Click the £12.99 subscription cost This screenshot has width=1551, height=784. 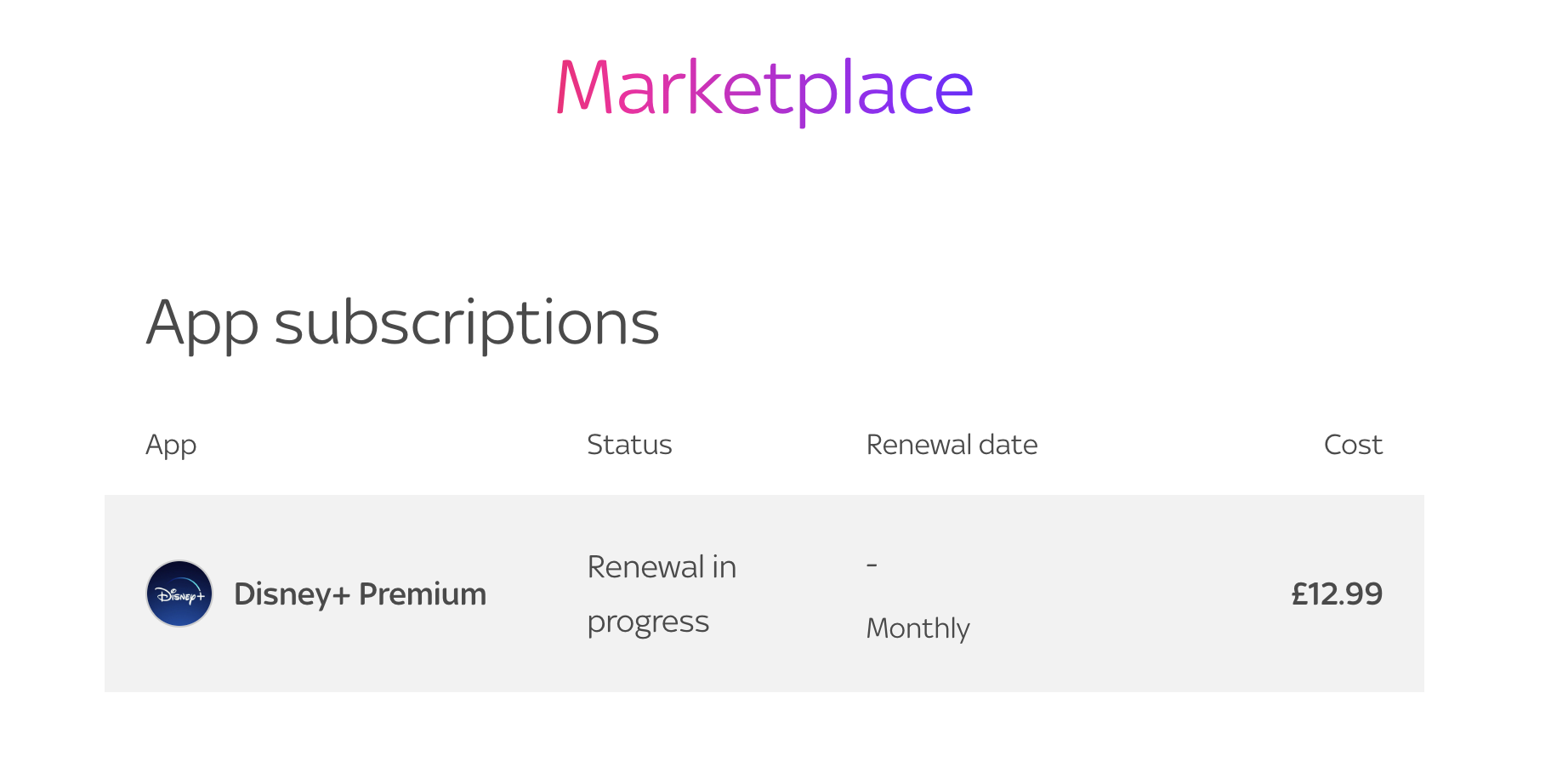click(x=1337, y=594)
